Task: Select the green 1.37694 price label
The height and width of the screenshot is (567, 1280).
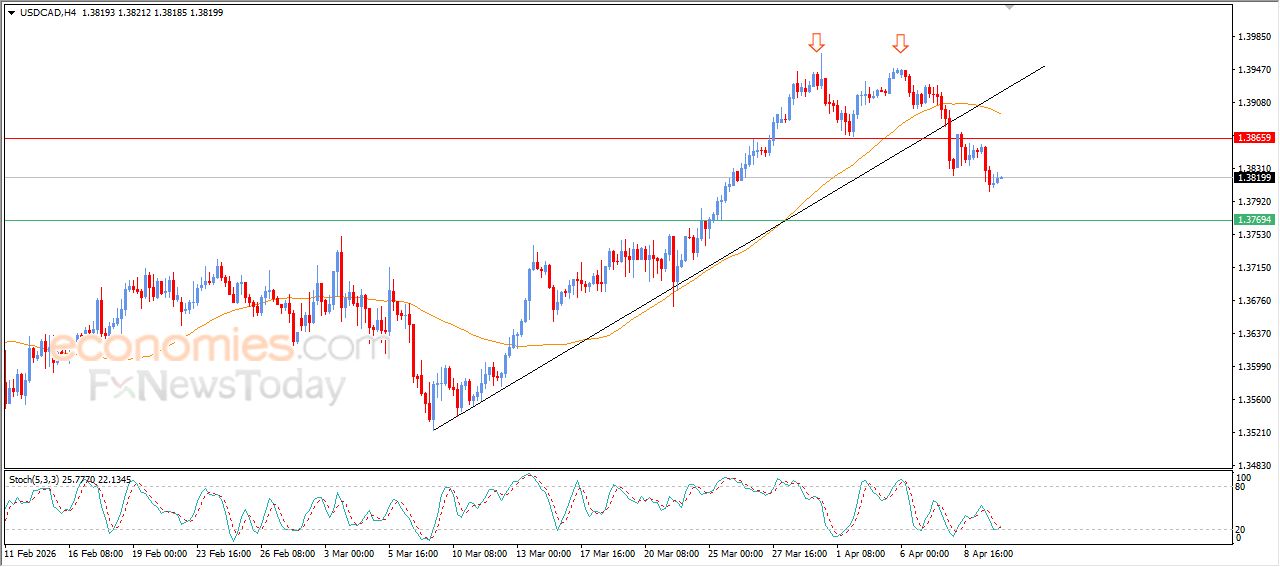Action: [1253, 219]
